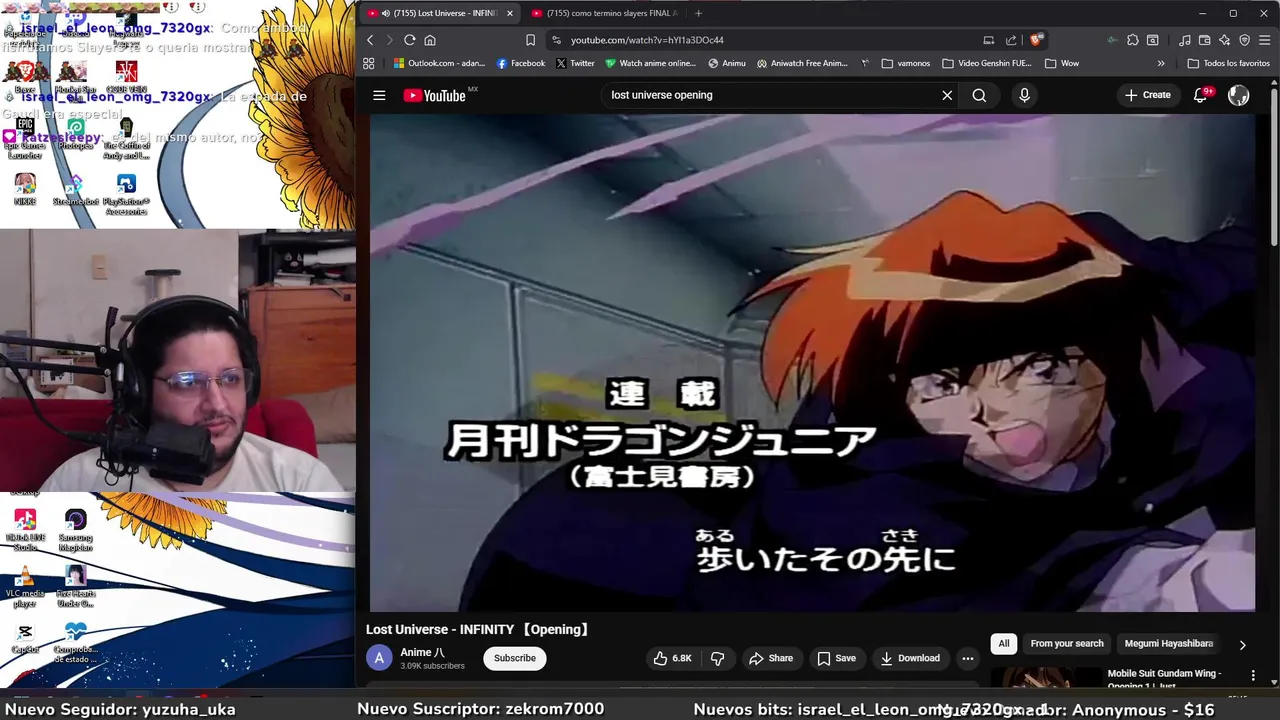
Task: Open the 'Todos los favoritos' folder
Action: 1229,63
